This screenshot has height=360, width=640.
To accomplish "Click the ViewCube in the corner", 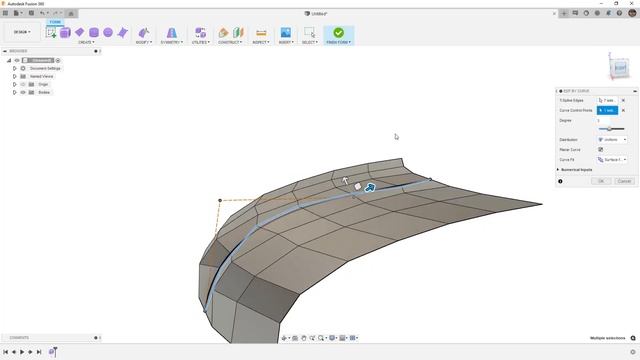I will tap(620, 68).
